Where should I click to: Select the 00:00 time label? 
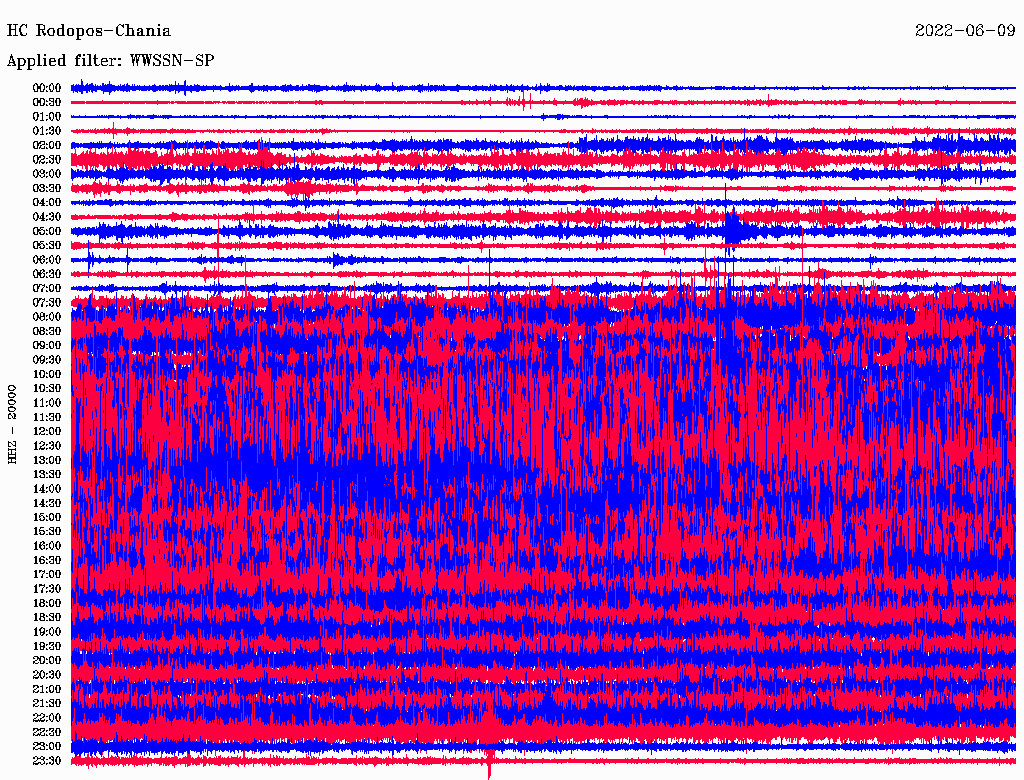47,88
